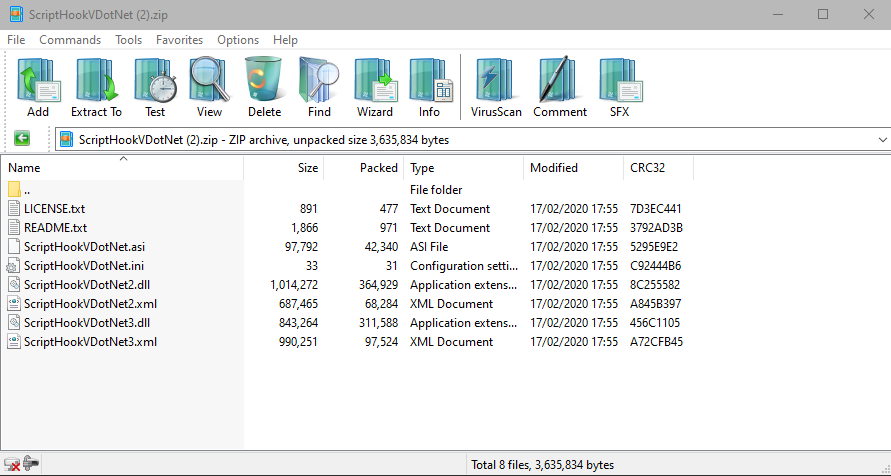
Task: Open the Options menu
Action: [238, 40]
